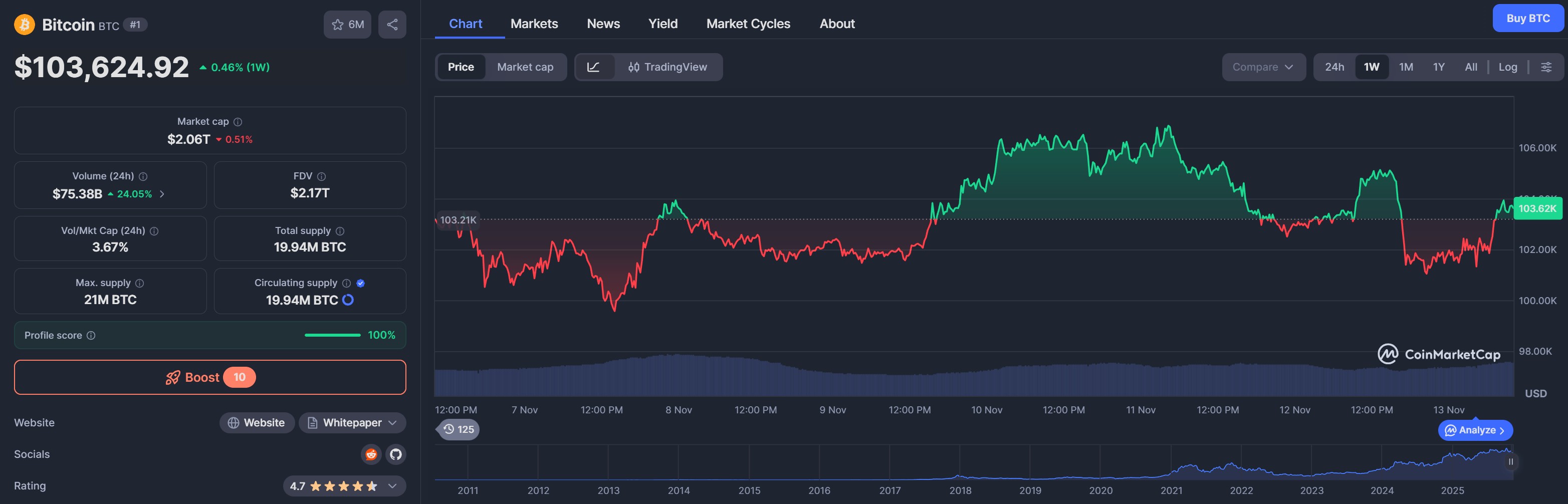Select the line chart view icon

coord(593,67)
